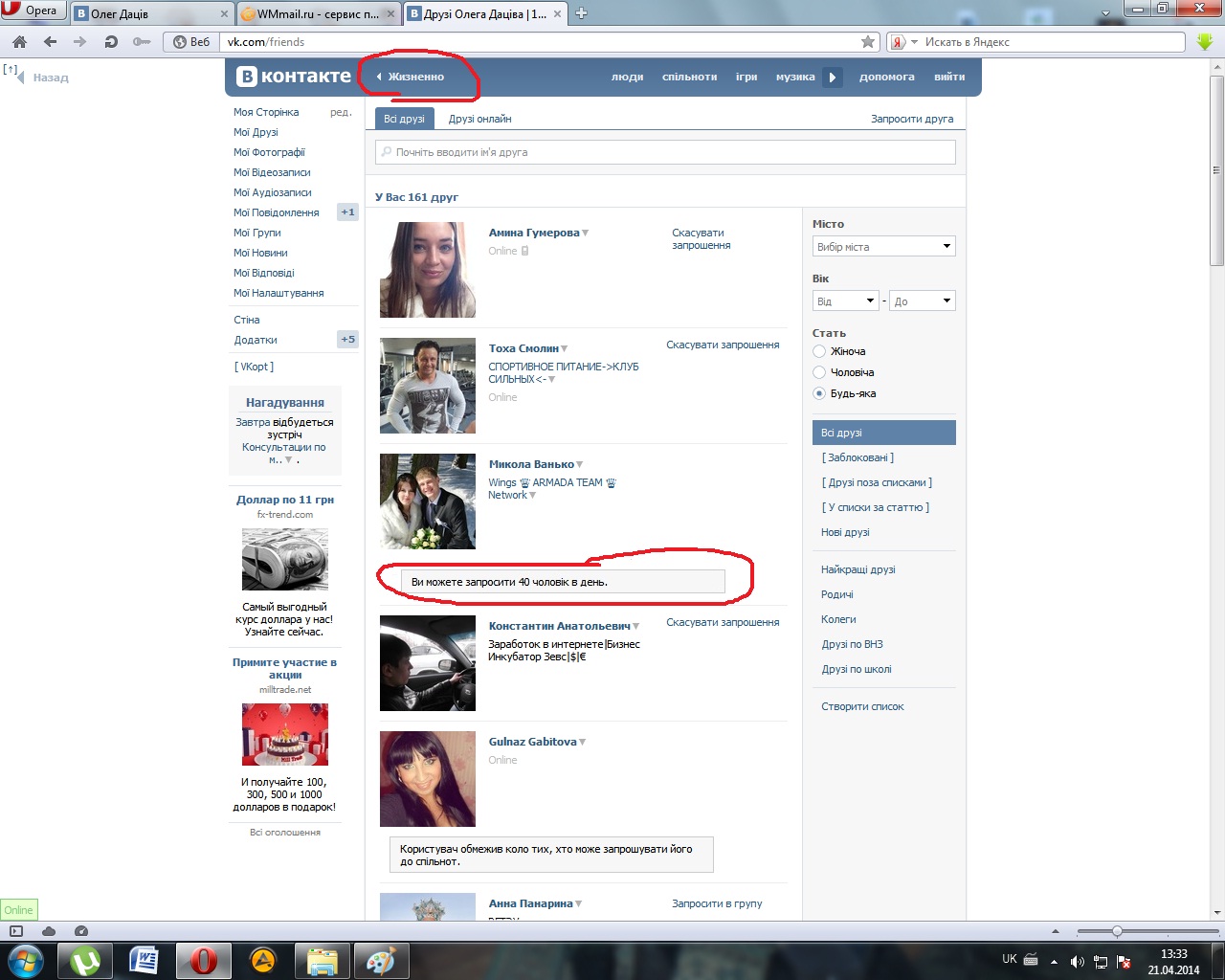The image size is (1225, 980).
Task: Open the Вибір міста city dropdown
Action: coord(884,247)
